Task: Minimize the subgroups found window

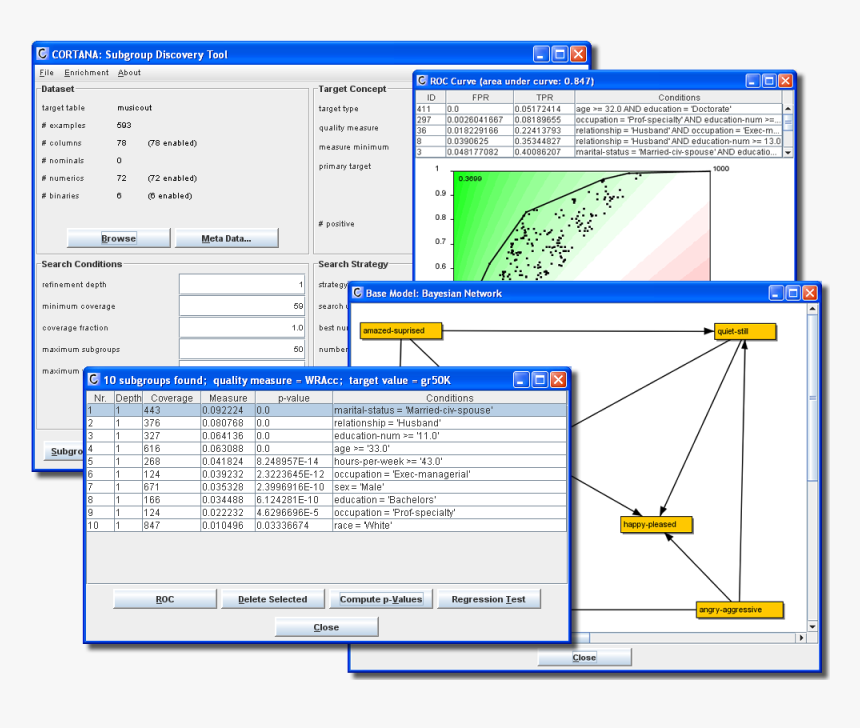Action: (521, 380)
